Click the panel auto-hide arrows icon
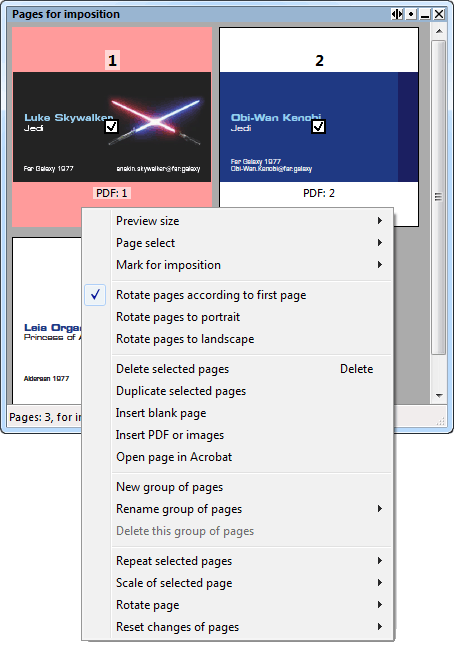The width and height of the screenshot is (454, 645). (x=397, y=14)
